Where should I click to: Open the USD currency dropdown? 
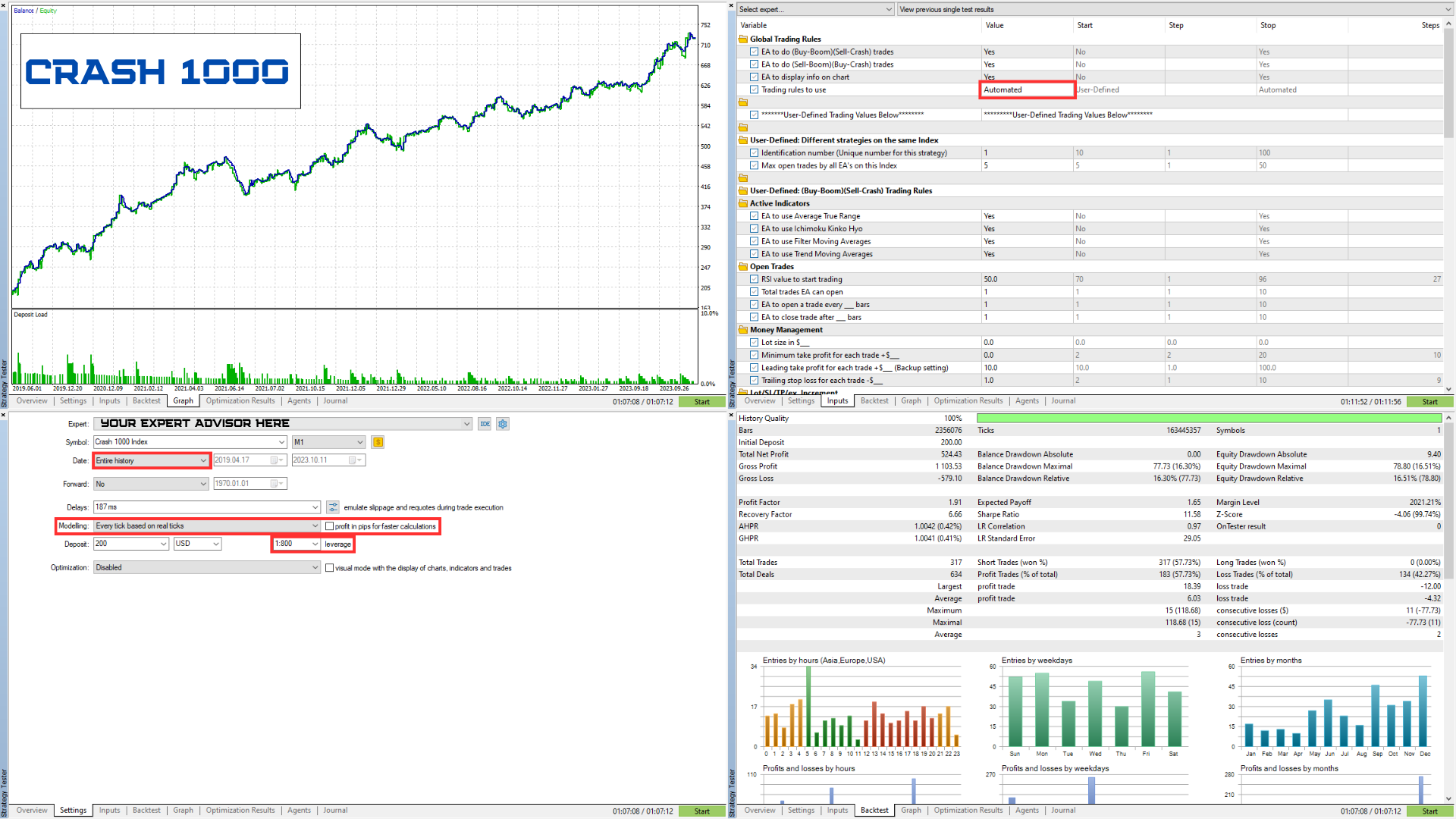197,544
